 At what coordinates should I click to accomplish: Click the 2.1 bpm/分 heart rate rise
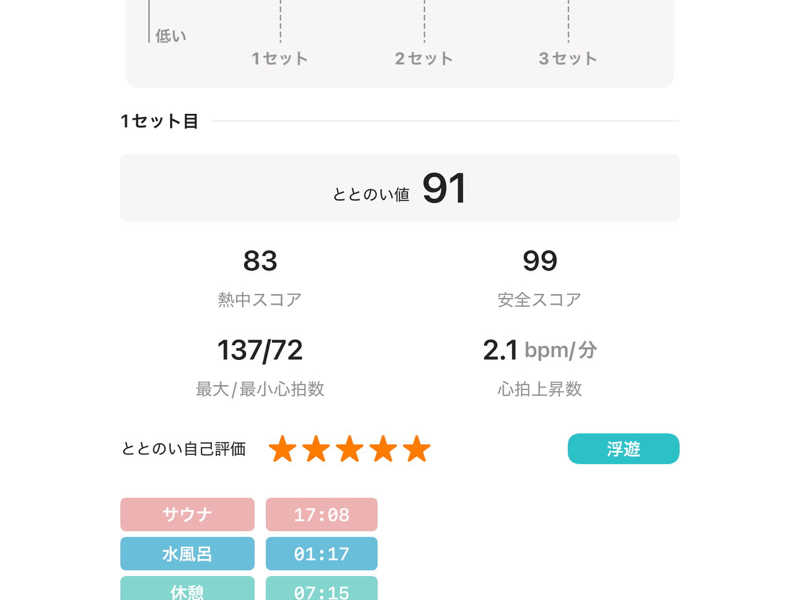click(540, 350)
